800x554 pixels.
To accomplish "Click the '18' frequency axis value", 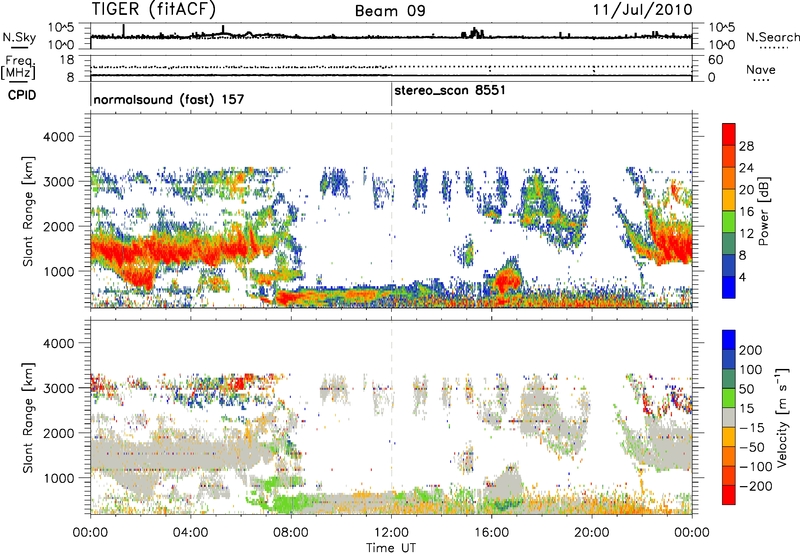I will tap(67, 60).
